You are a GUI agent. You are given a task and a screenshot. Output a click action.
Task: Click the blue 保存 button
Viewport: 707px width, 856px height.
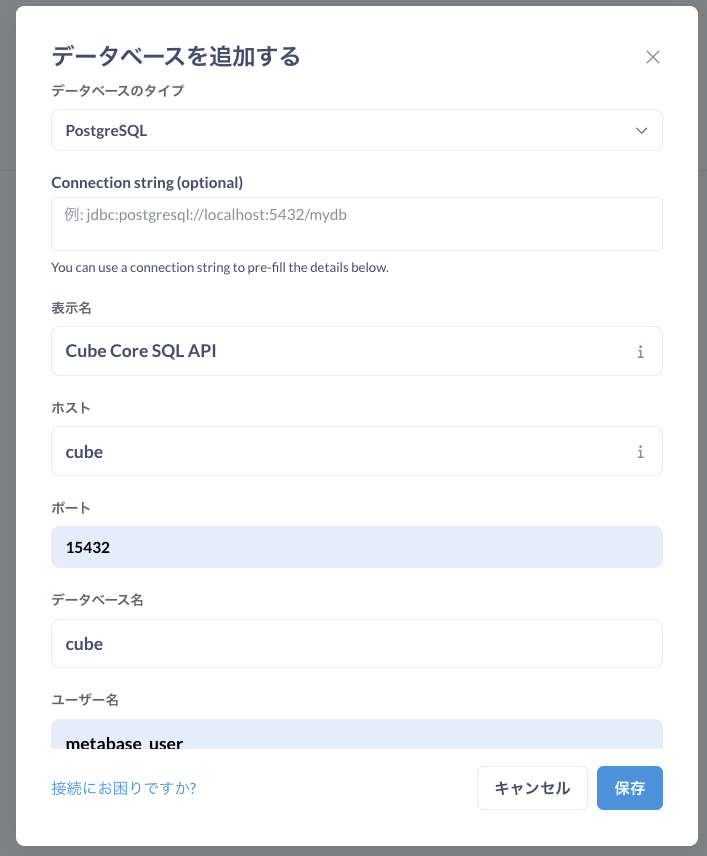pyautogui.click(x=629, y=788)
